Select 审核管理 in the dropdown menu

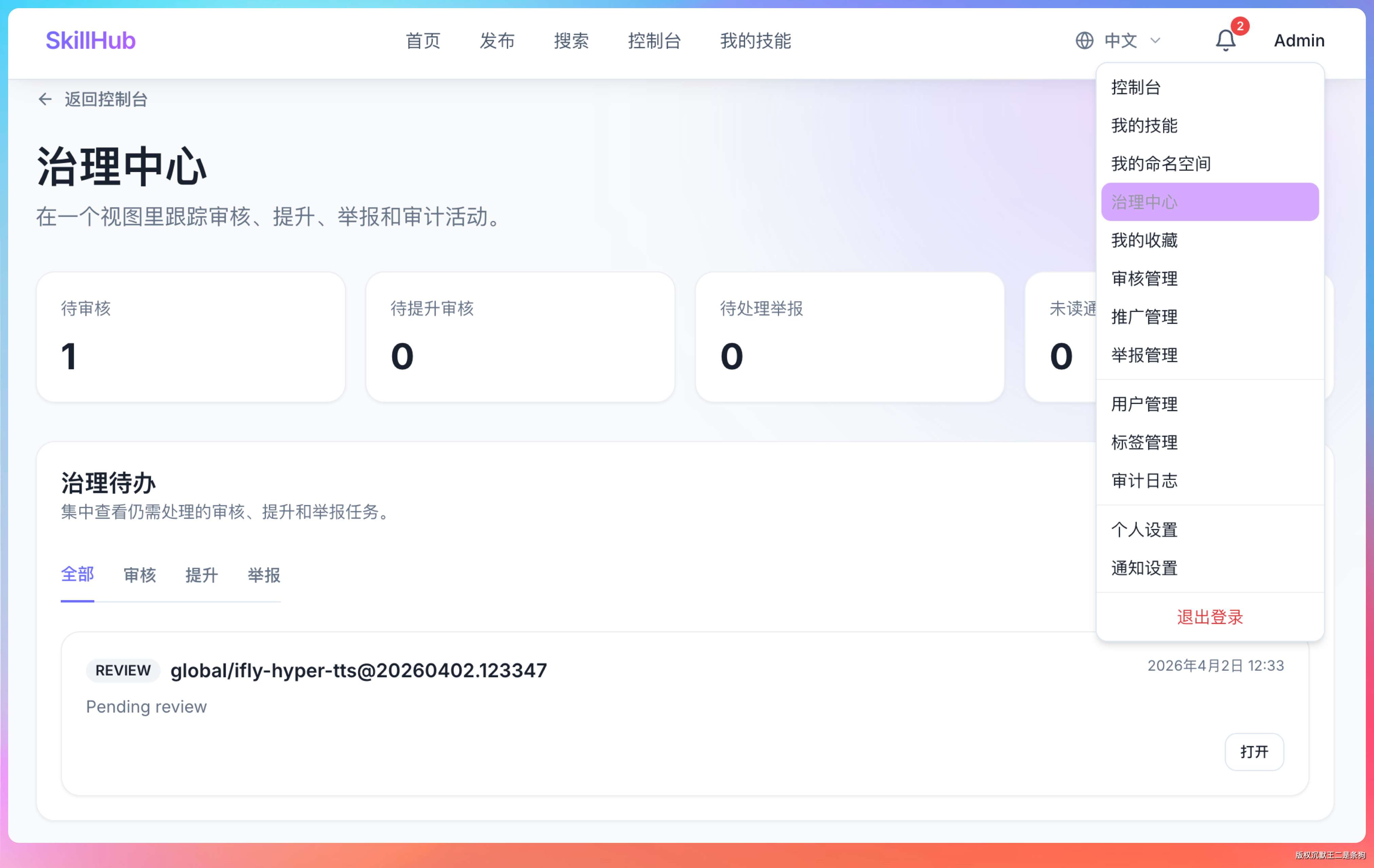click(x=1144, y=279)
